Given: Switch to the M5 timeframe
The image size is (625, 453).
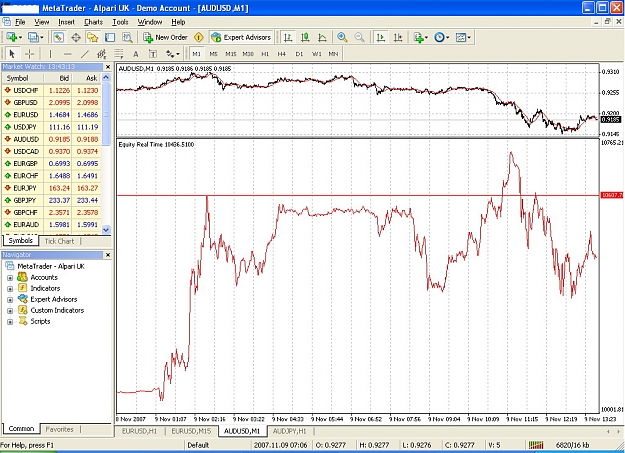Looking at the screenshot, I should coord(214,54).
